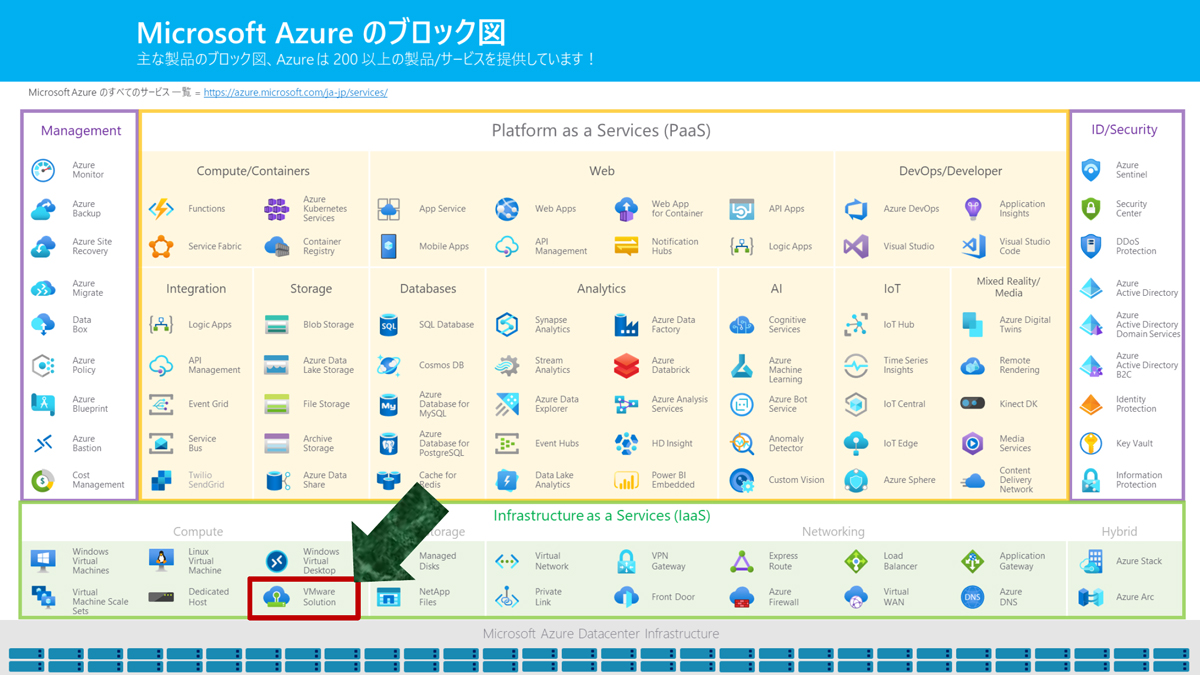Click the Cosmos DB icon
The image size is (1200, 675).
[x=389, y=366]
